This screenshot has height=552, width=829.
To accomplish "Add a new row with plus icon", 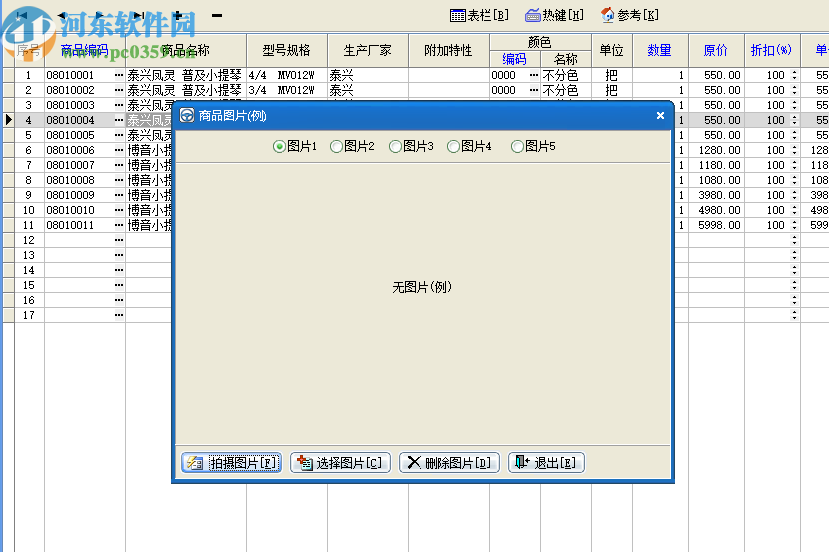I will (178, 15).
